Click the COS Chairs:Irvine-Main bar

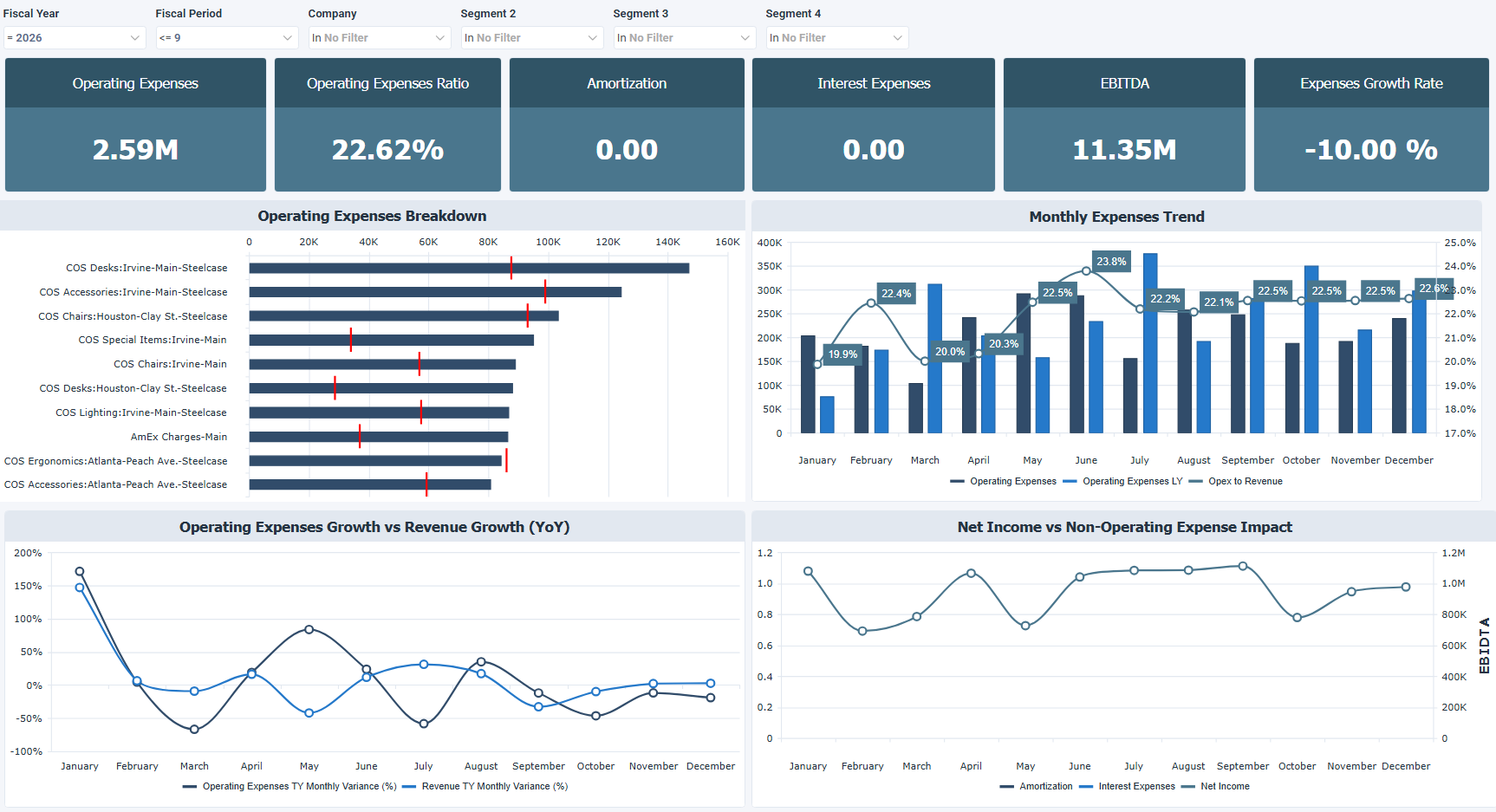pyautogui.click(x=382, y=364)
